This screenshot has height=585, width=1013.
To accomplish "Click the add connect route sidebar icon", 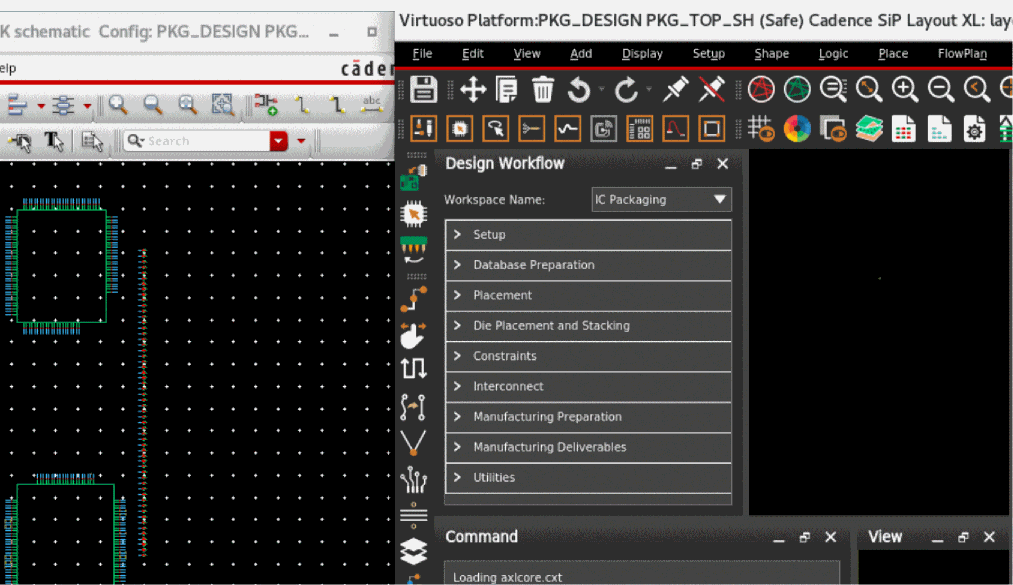I will [413, 298].
